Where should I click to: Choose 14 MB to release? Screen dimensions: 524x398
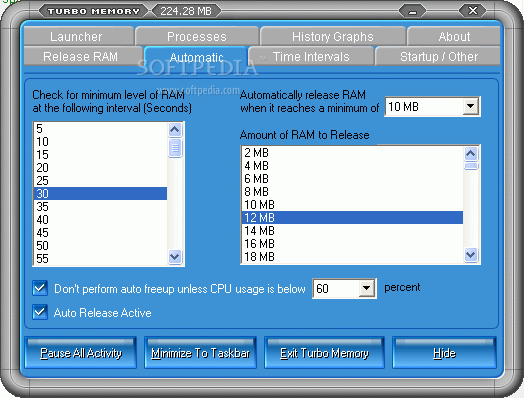352,231
